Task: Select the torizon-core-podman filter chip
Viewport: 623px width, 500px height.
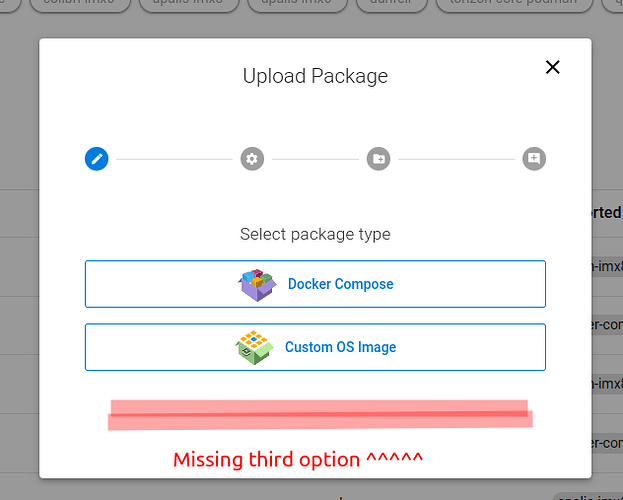Action: [x=515, y=3]
